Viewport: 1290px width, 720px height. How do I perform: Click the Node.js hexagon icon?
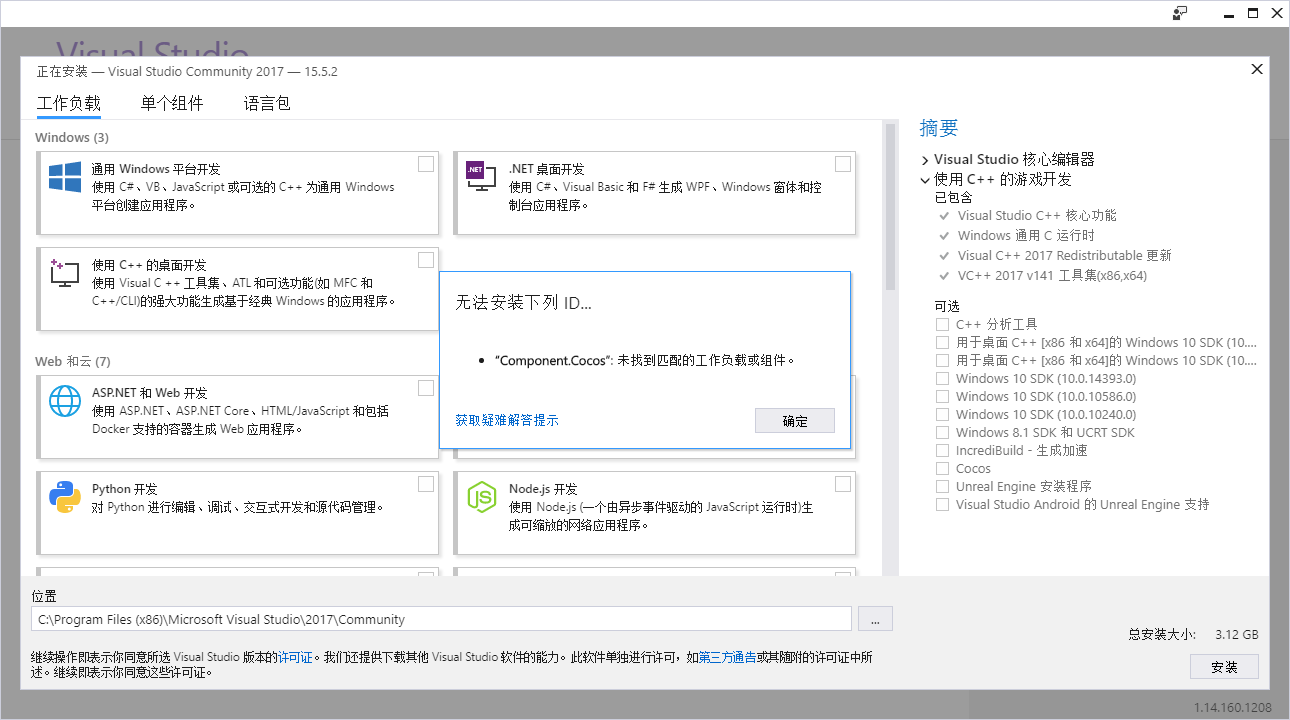pyautogui.click(x=482, y=497)
